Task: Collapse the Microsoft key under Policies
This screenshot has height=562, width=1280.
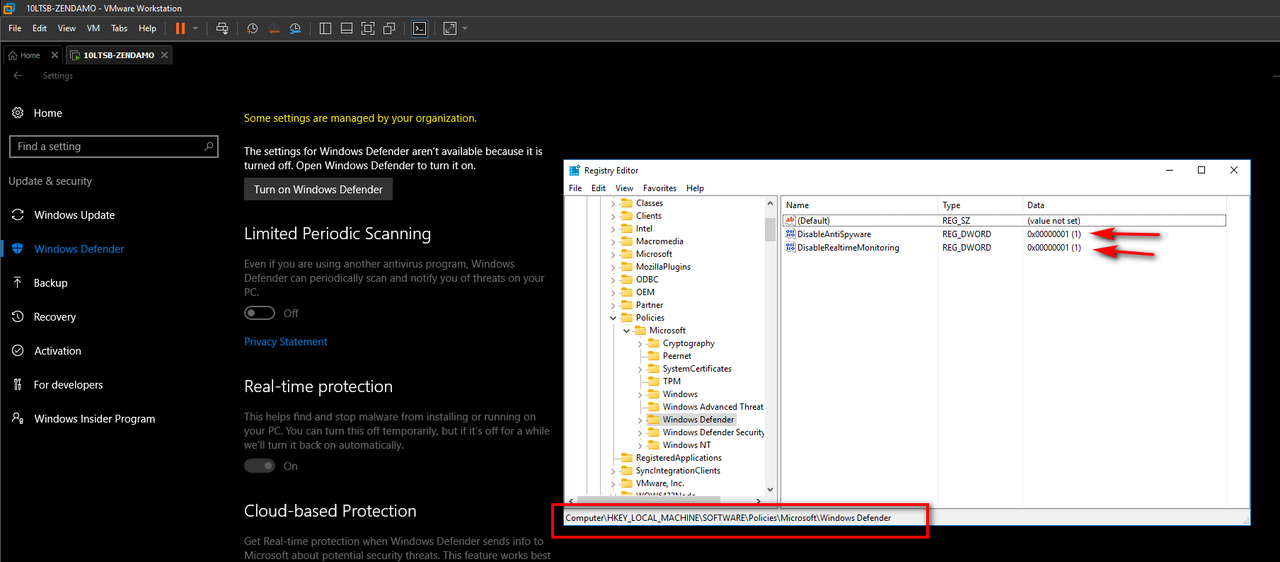Action: [x=627, y=331]
